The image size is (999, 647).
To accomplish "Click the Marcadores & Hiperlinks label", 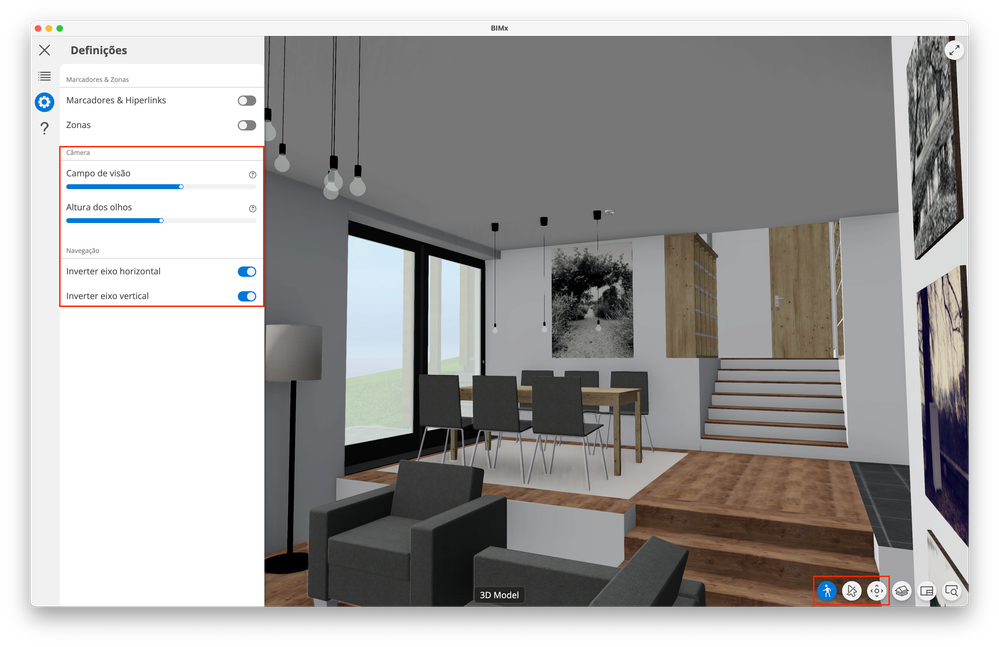I will tap(116, 100).
